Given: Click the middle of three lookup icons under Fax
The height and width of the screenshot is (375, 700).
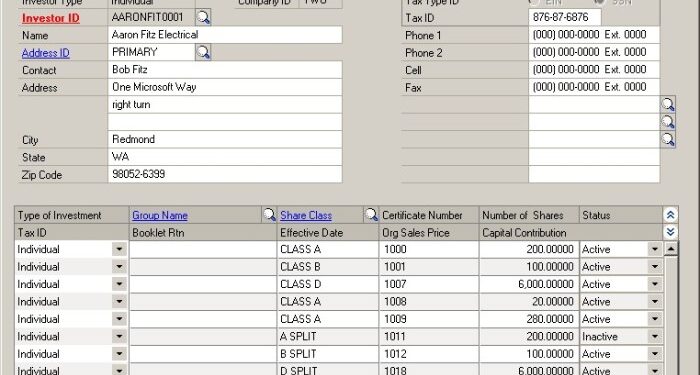Looking at the screenshot, I should 668,122.
